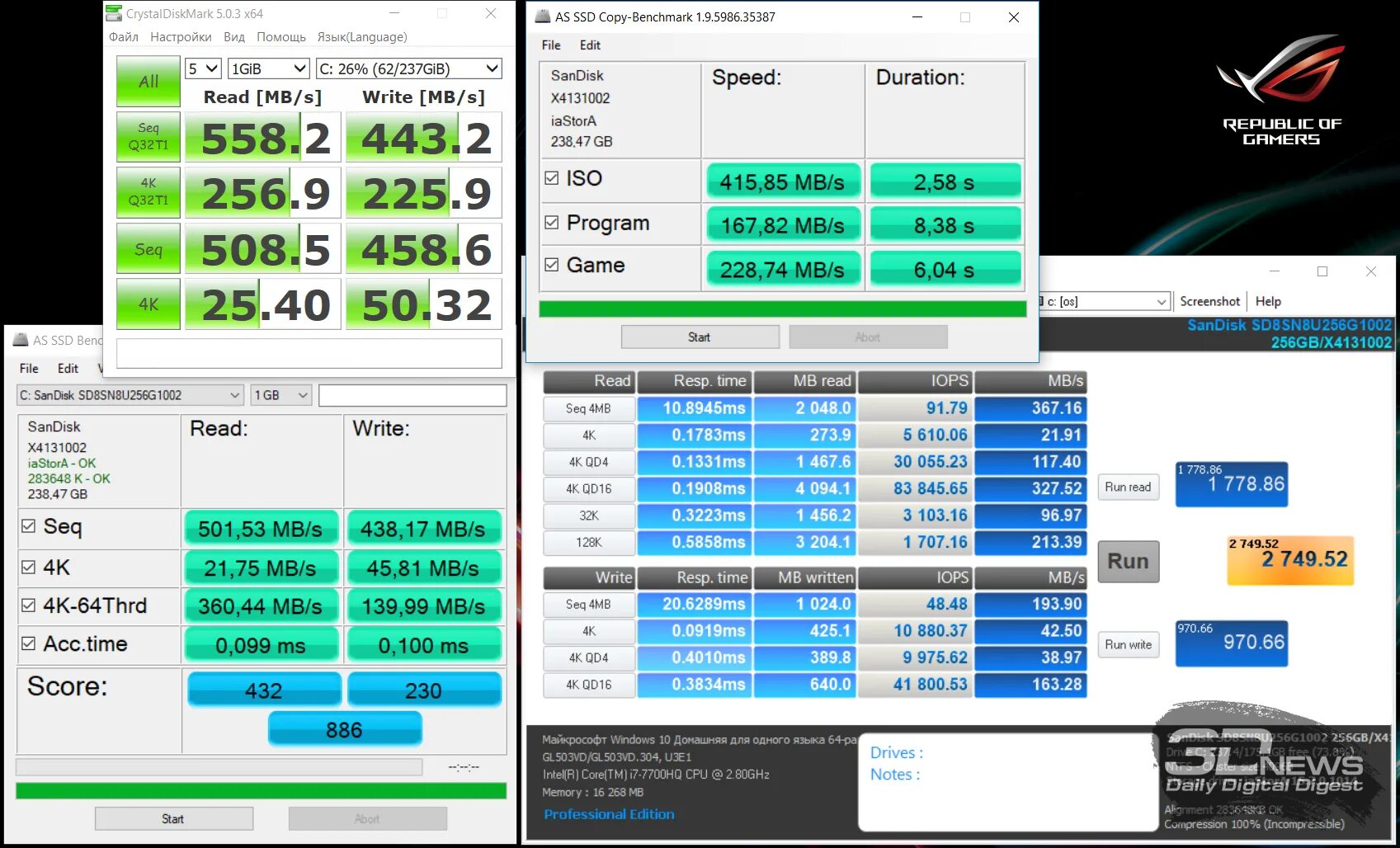Open the c: [os] drive dropdown in Anvil

click(1104, 301)
